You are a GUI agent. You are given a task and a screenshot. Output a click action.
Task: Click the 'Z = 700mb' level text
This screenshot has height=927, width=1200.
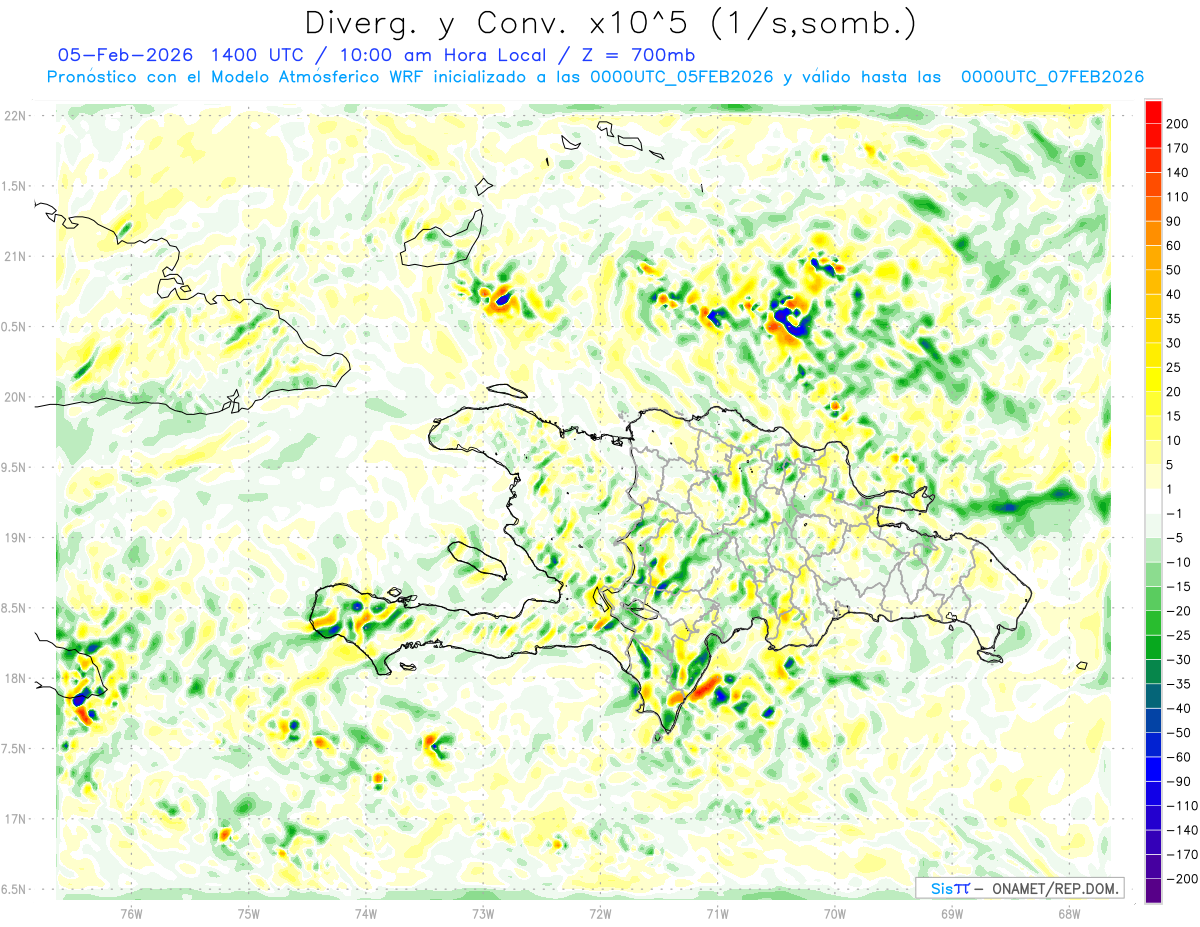coord(632,55)
